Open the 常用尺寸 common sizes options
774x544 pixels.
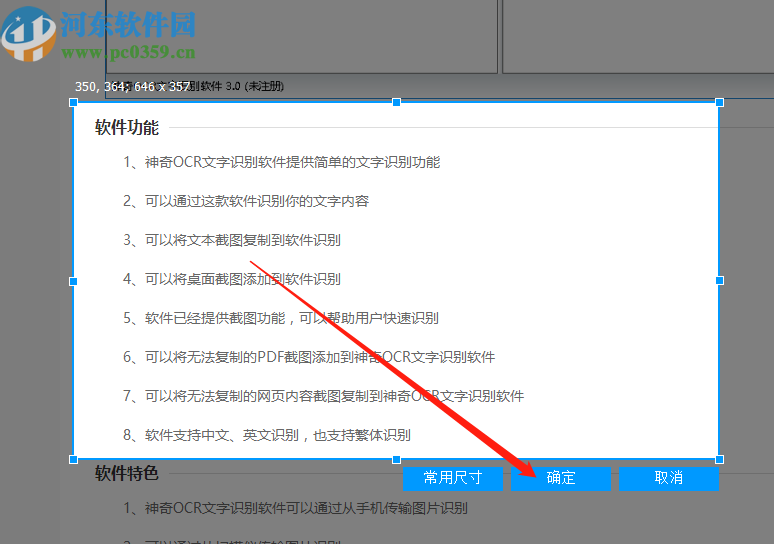453,478
